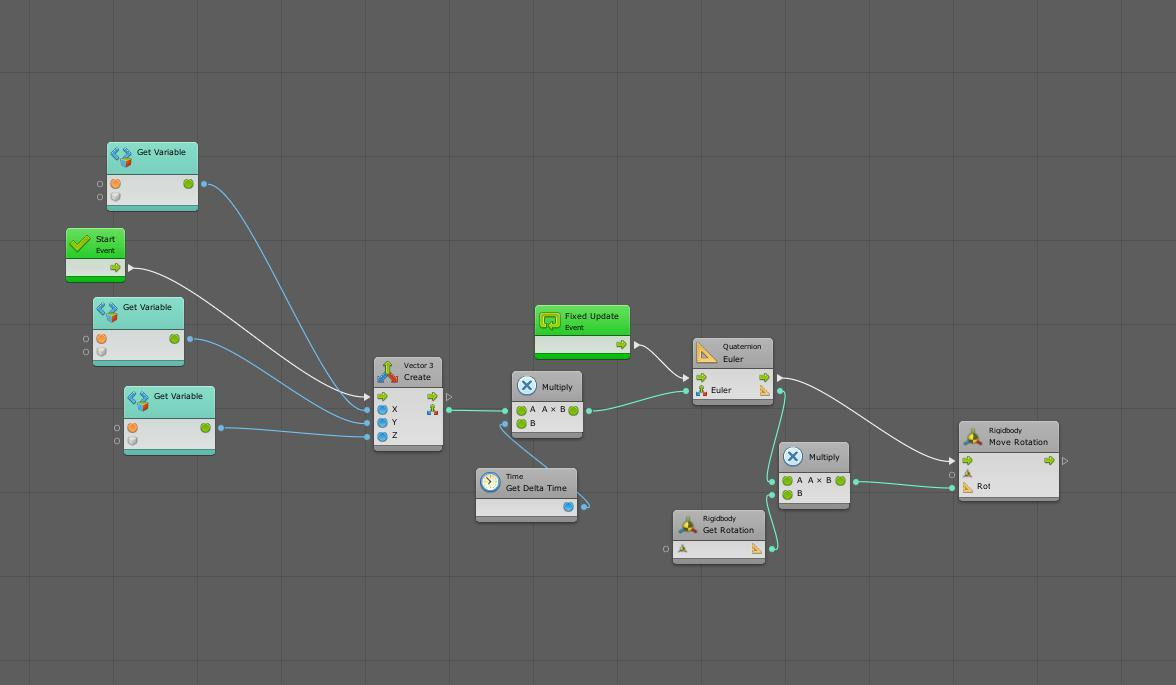1176x685 pixels.
Task: Click the flow input arrow on Quaternion Euler
Action: pyautogui.click(x=701, y=377)
